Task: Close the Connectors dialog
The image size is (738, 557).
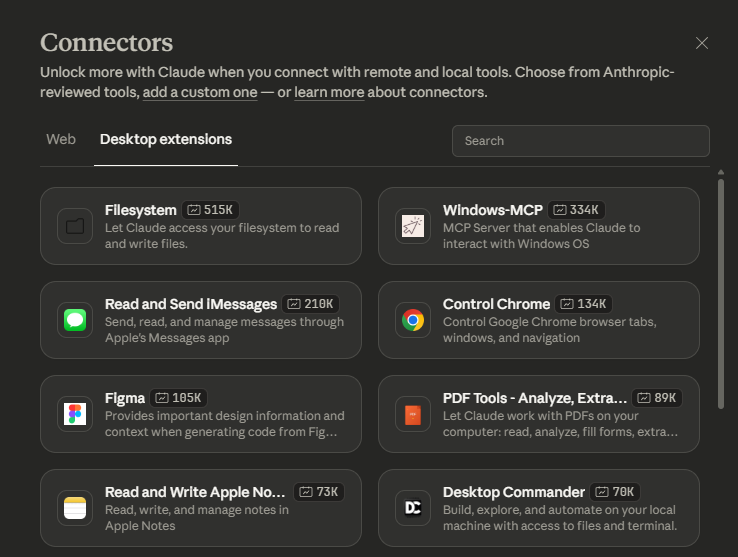Action: [x=702, y=43]
